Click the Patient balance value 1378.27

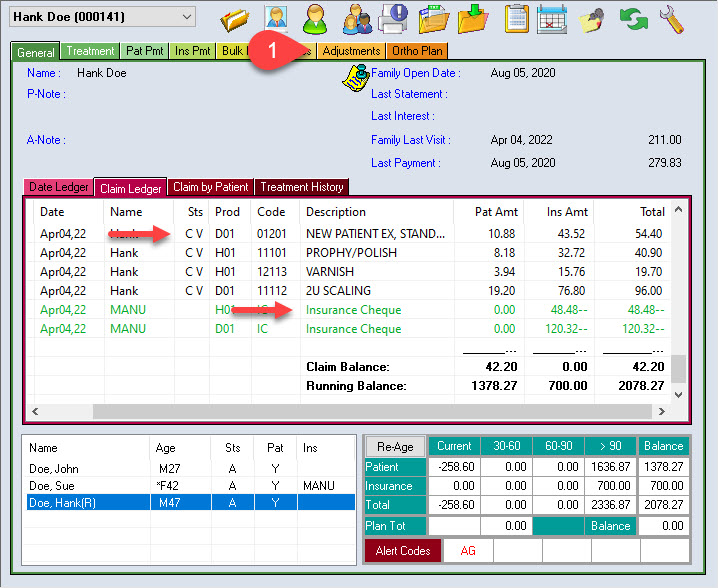pos(664,467)
